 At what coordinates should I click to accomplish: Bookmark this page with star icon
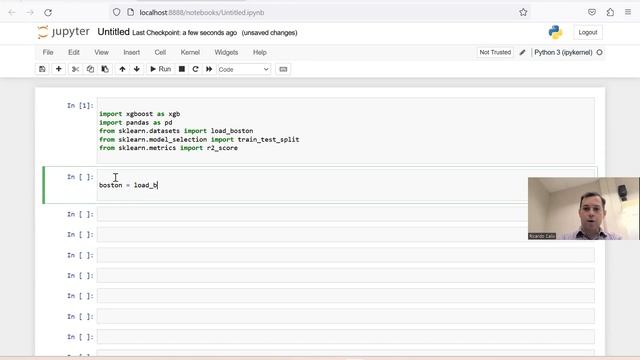(x=523, y=13)
